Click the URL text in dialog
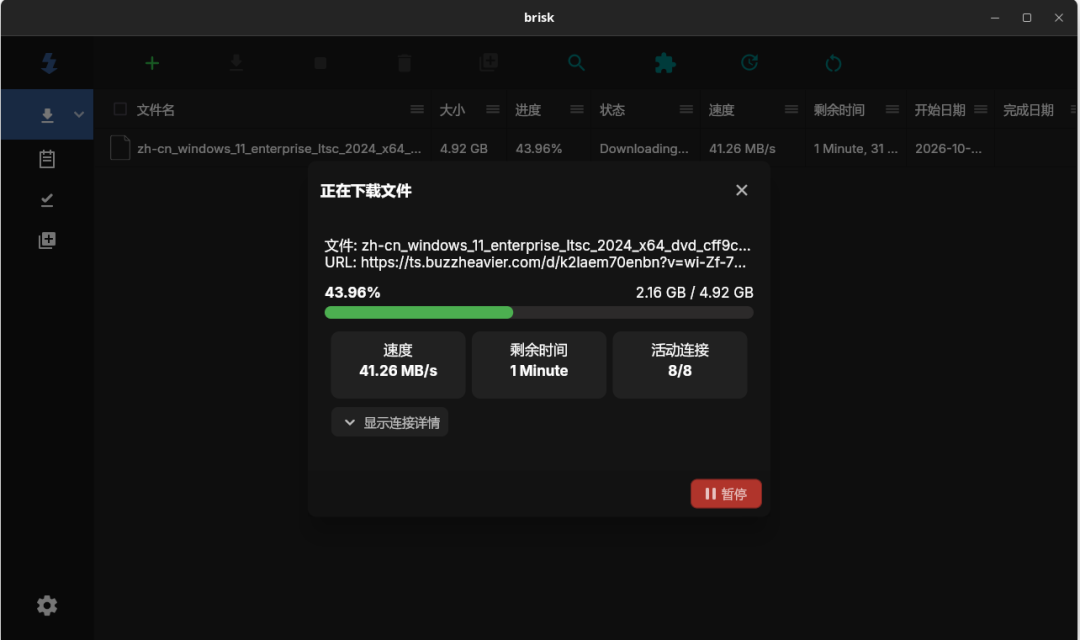The height and width of the screenshot is (640, 1080). coord(535,262)
